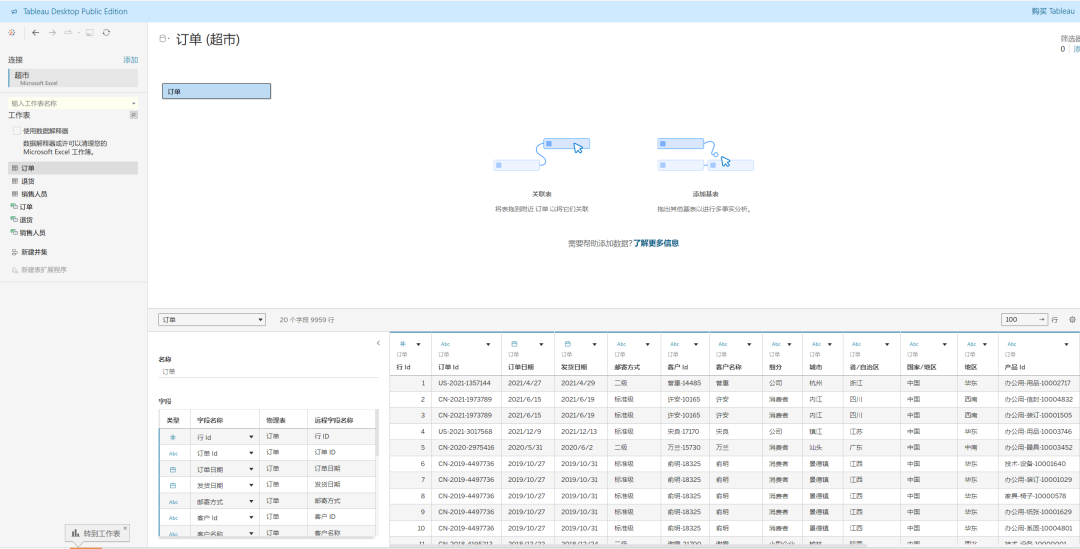
Task: Collapse the metadata pane with the left chevron
Action: click(x=378, y=343)
